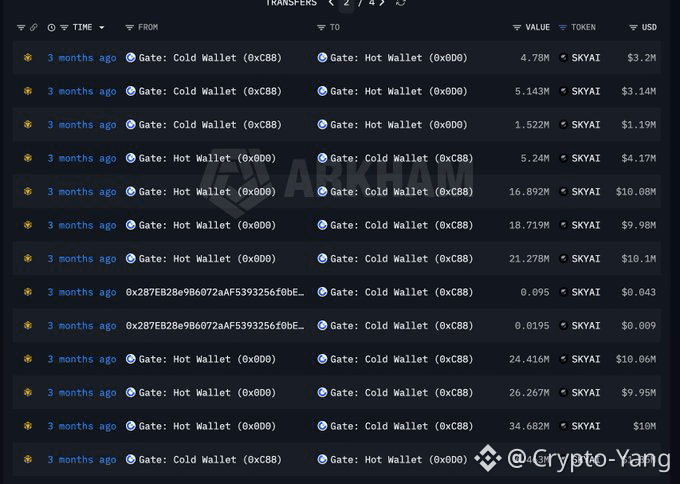Click the SKYAI token name in the 5.143M row

coord(585,91)
